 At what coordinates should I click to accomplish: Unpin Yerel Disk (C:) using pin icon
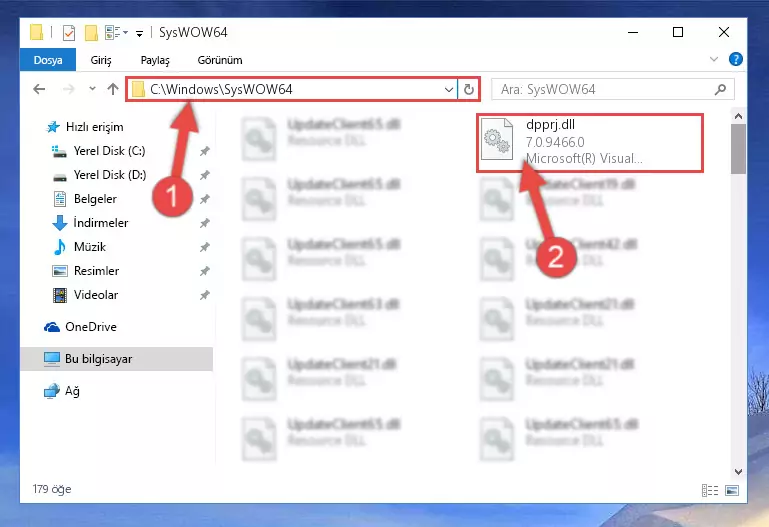tap(205, 151)
